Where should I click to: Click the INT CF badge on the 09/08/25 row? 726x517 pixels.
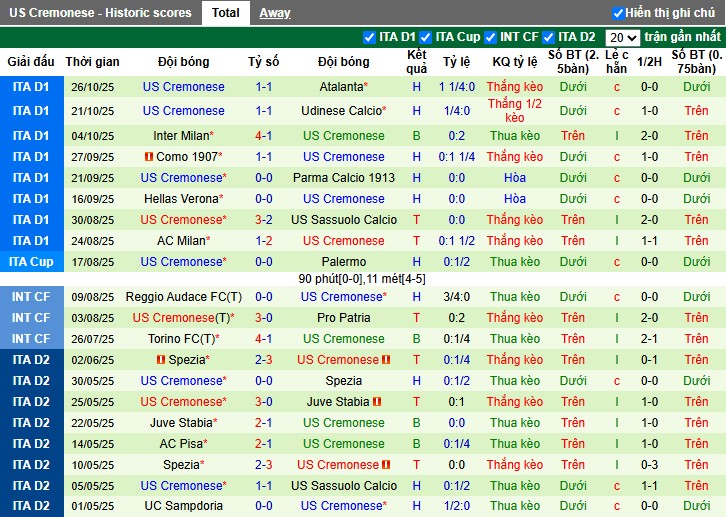coord(31,297)
